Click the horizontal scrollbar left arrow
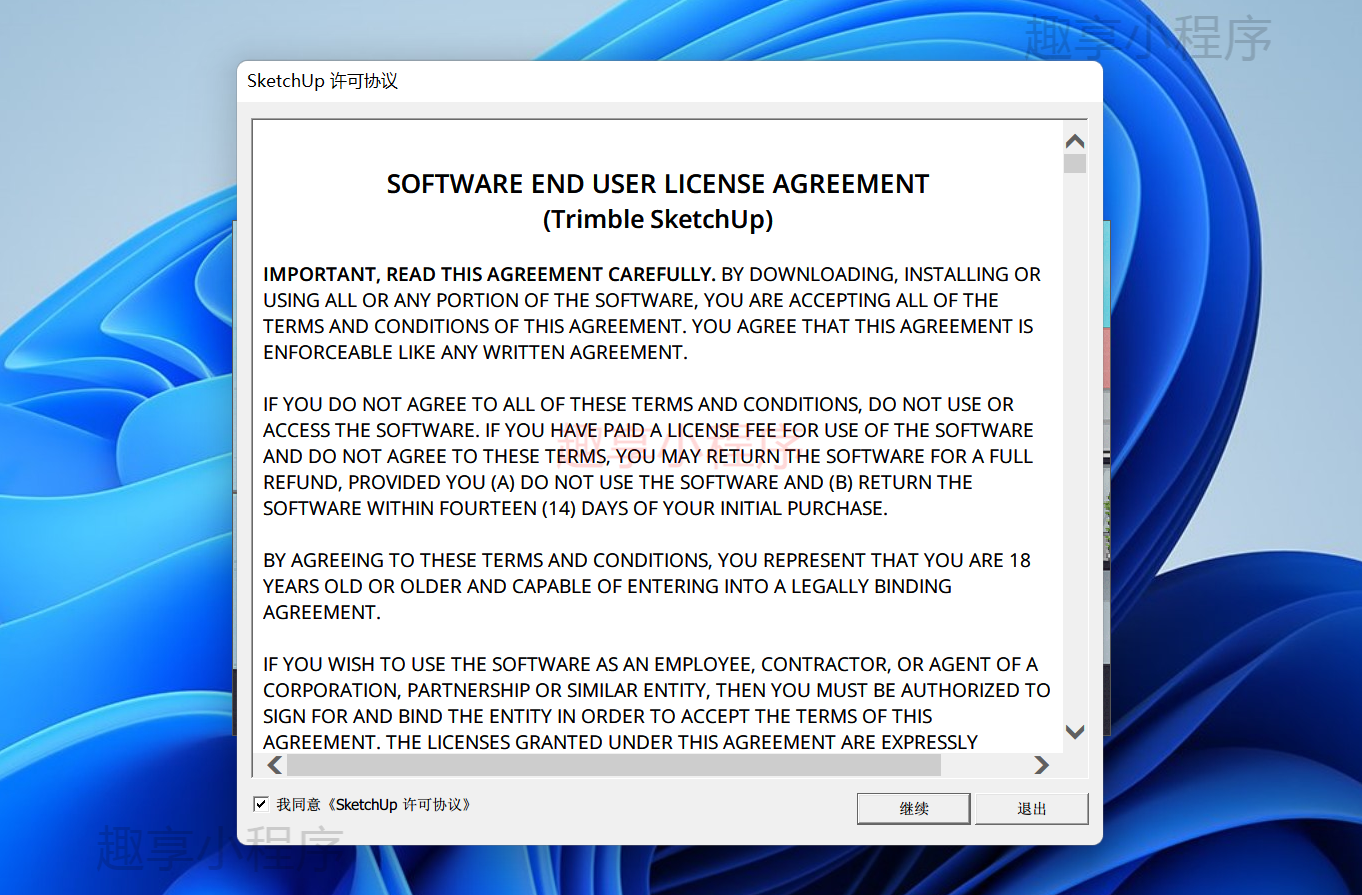This screenshot has height=895, width=1362. [275, 765]
